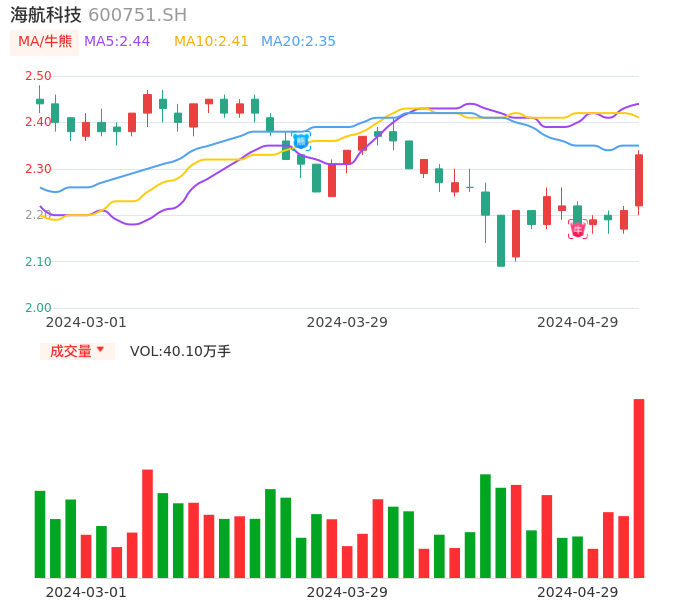Image resolution: width=686 pixels, height=606 pixels.
Task: Click 2024-03-29 date under price chart
Action: tap(347, 322)
